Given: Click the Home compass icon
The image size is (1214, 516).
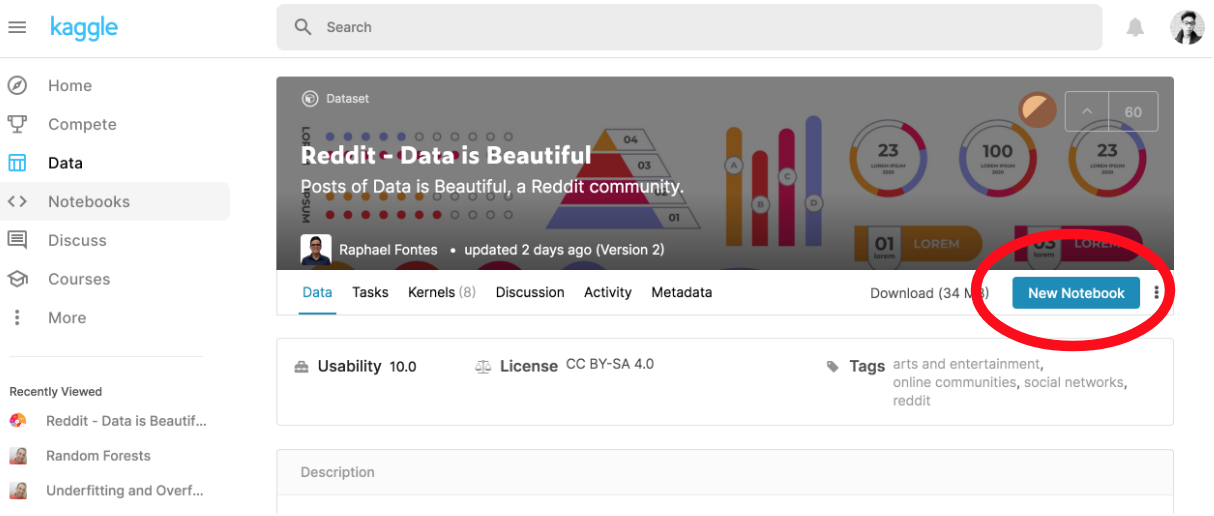Looking at the screenshot, I should (x=17, y=86).
